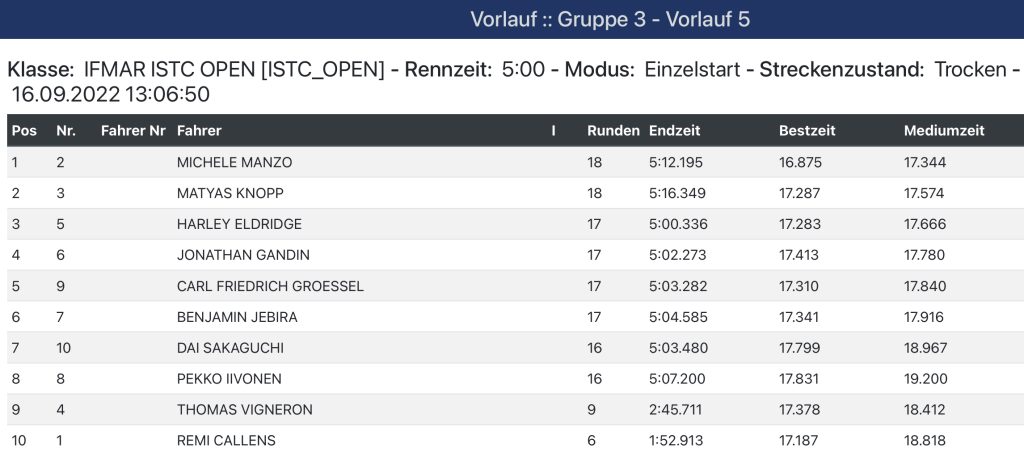
Task: Select driver MICHELE MANZO
Action: point(234,163)
